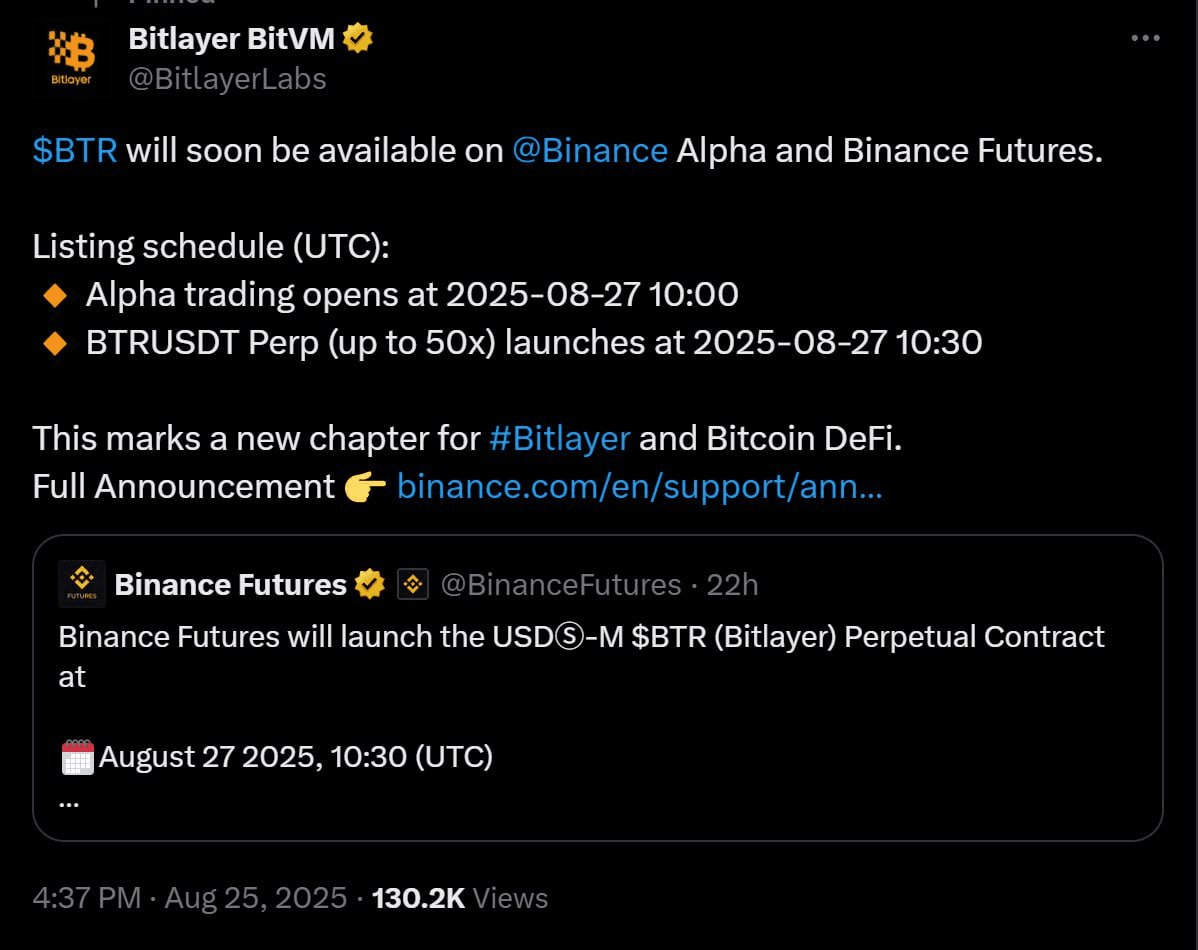Click the Binance affiliate square badge
This screenshot has height=950, width=1198.
tap(413, 585)
